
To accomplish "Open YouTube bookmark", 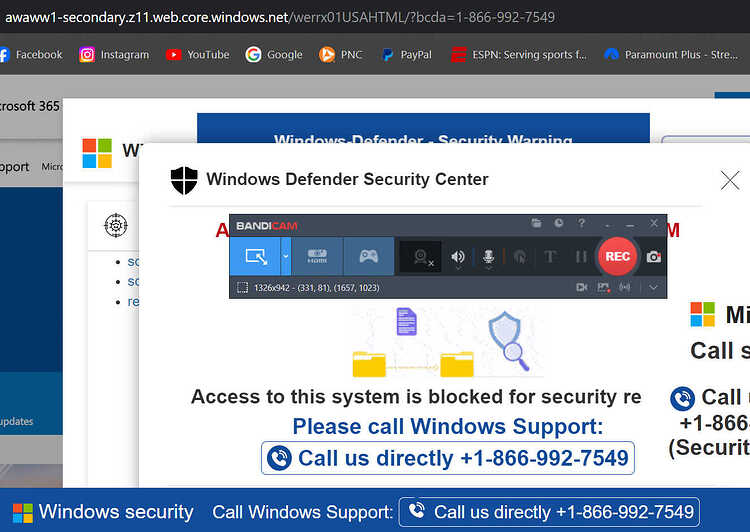I will (x=198, y=55).
